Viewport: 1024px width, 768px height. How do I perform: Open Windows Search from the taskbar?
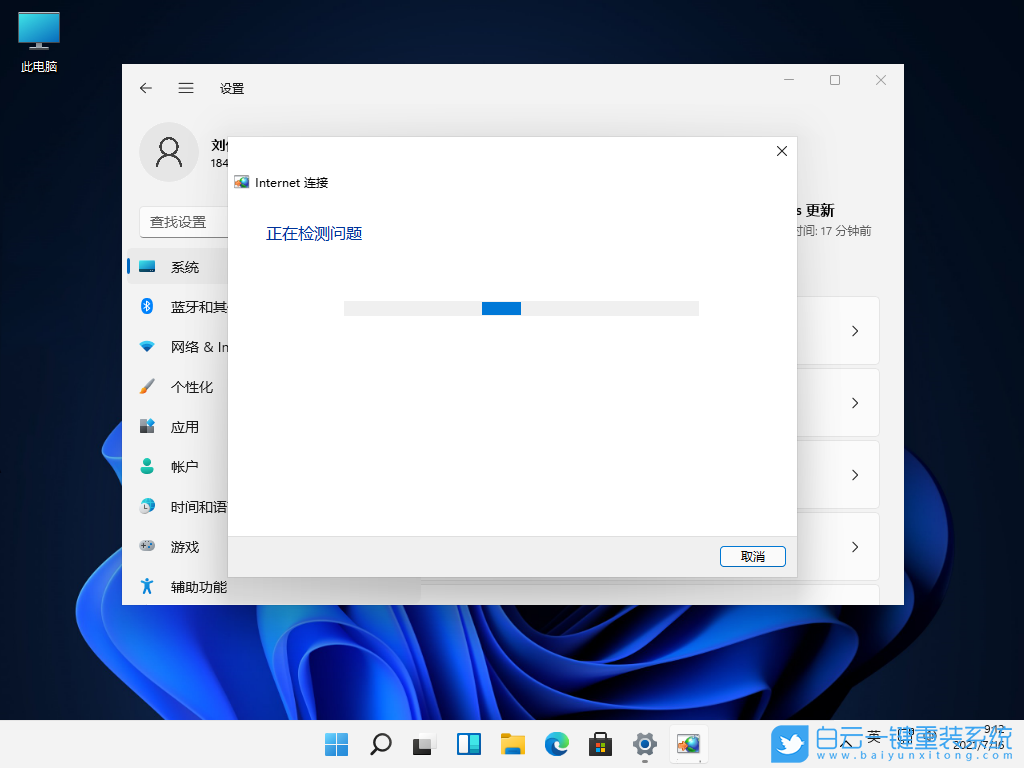coord(380,744)
